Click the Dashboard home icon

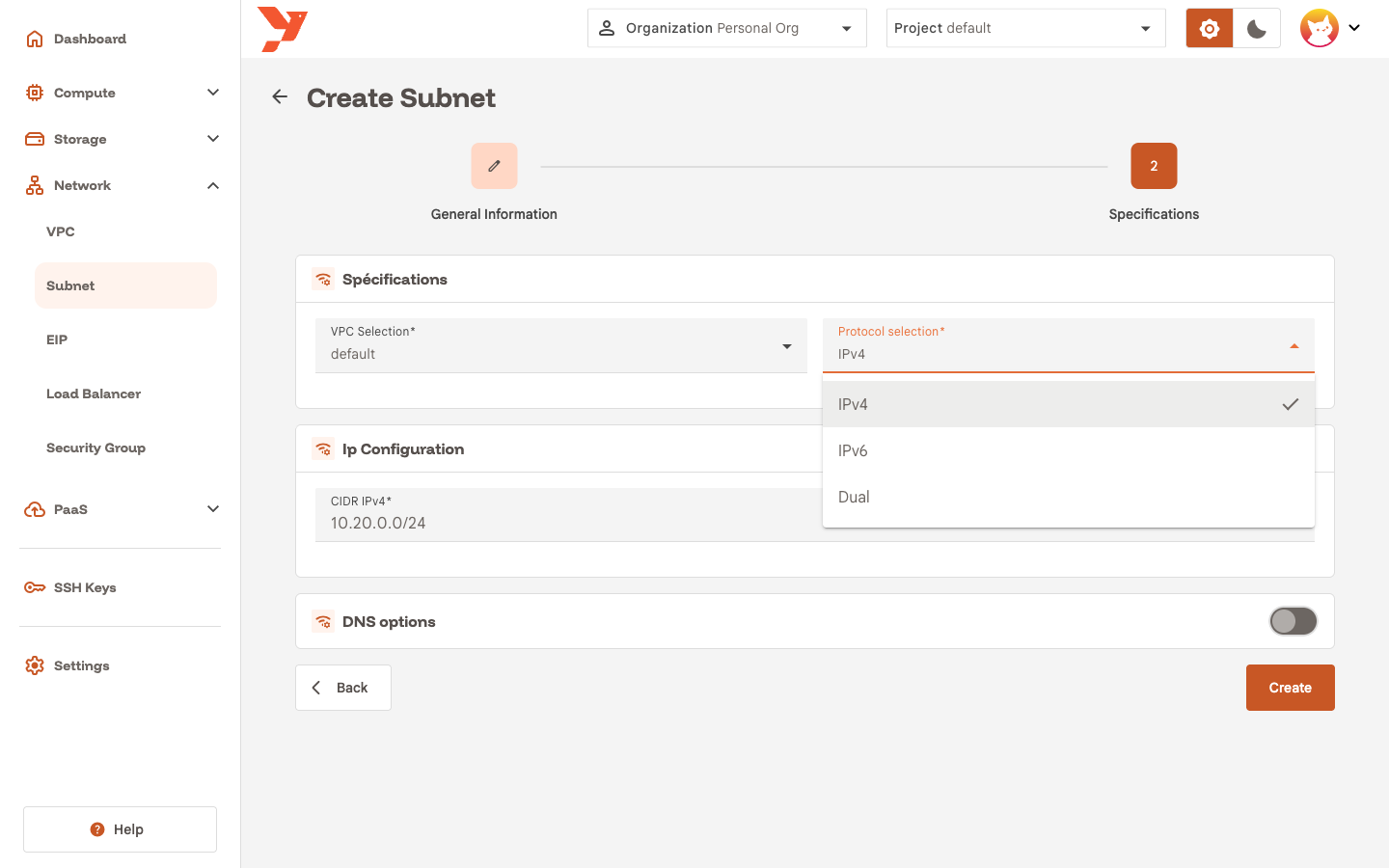click(35, 39)
